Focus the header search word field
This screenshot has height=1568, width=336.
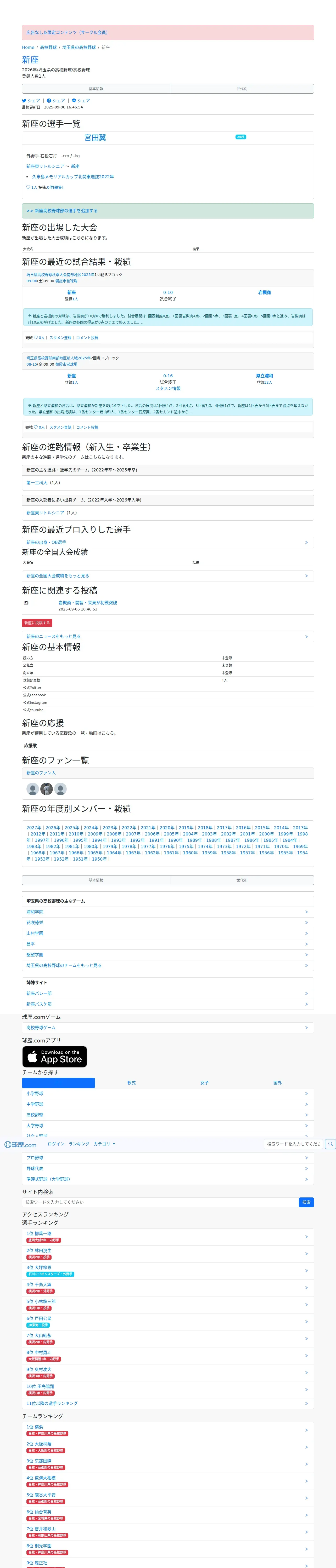(293, 1144)
